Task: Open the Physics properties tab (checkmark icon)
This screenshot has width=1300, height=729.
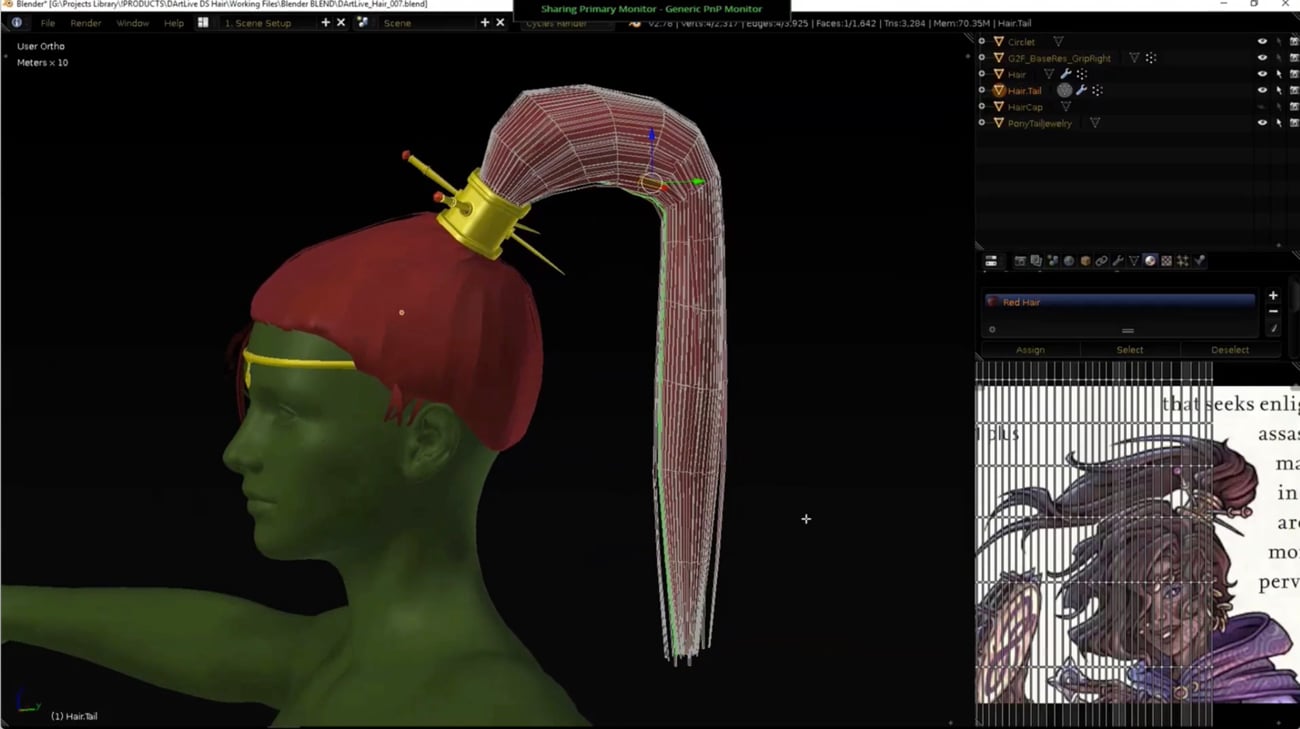Action: tap(1199, 261)
